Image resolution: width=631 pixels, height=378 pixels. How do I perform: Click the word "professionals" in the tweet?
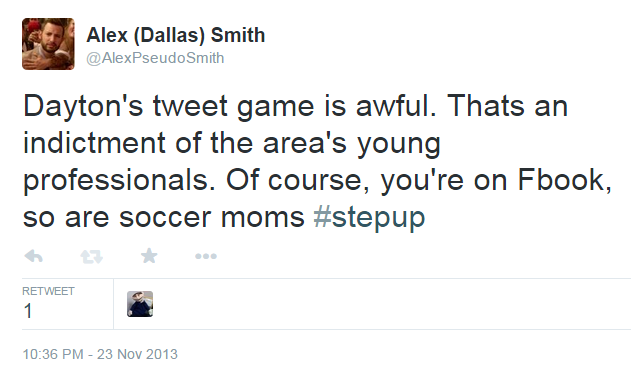point(116,180)
